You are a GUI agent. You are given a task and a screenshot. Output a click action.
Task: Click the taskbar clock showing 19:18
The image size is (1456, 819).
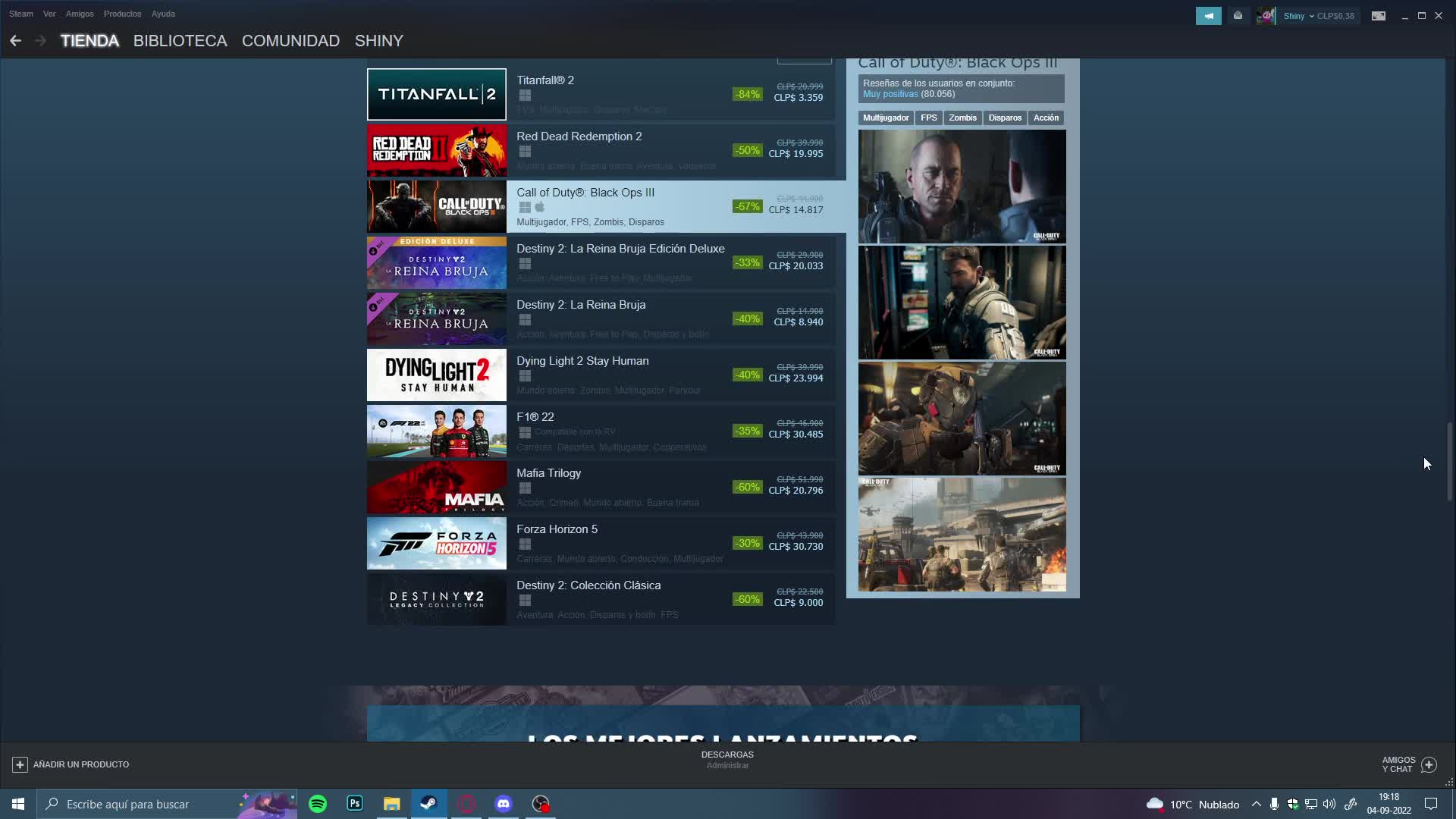pos(1389,804)
